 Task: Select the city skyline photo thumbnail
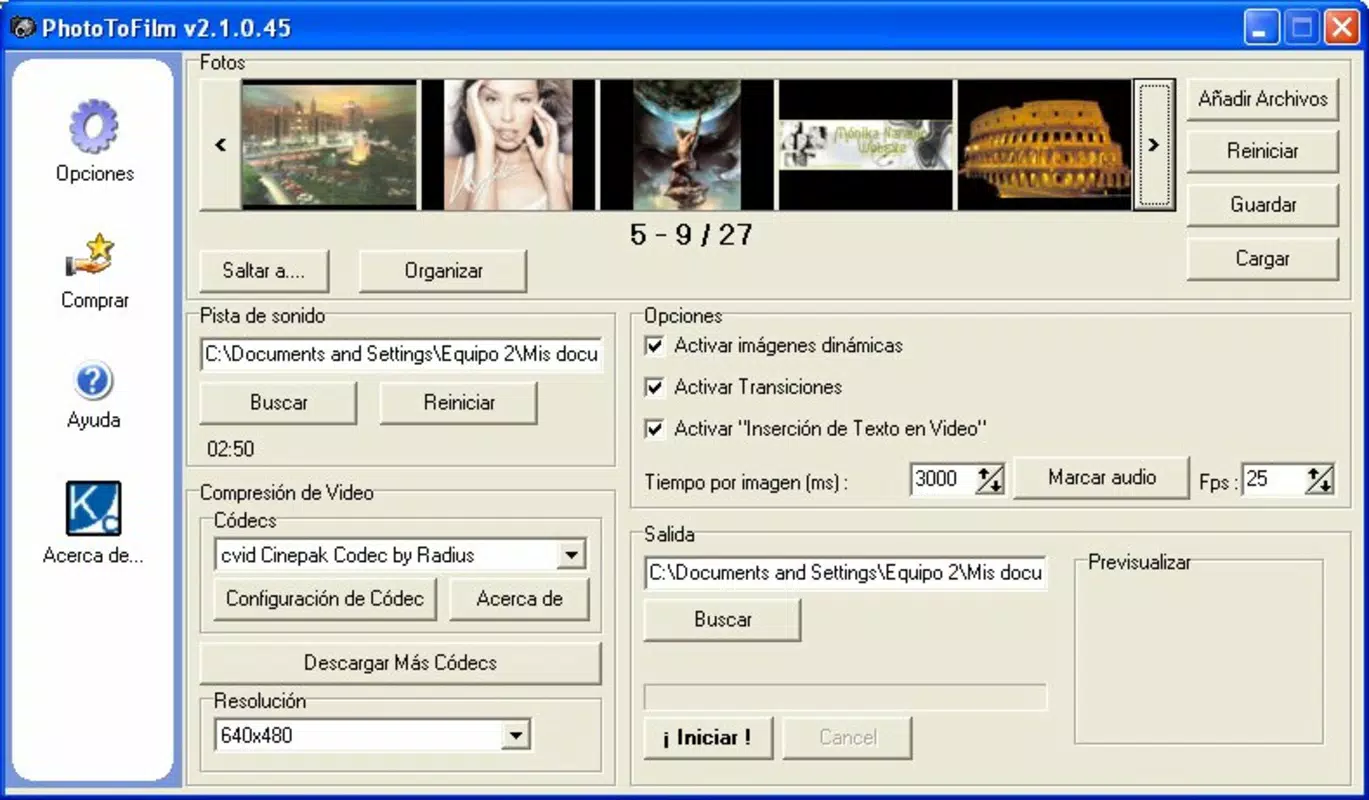tap(329, 145)
